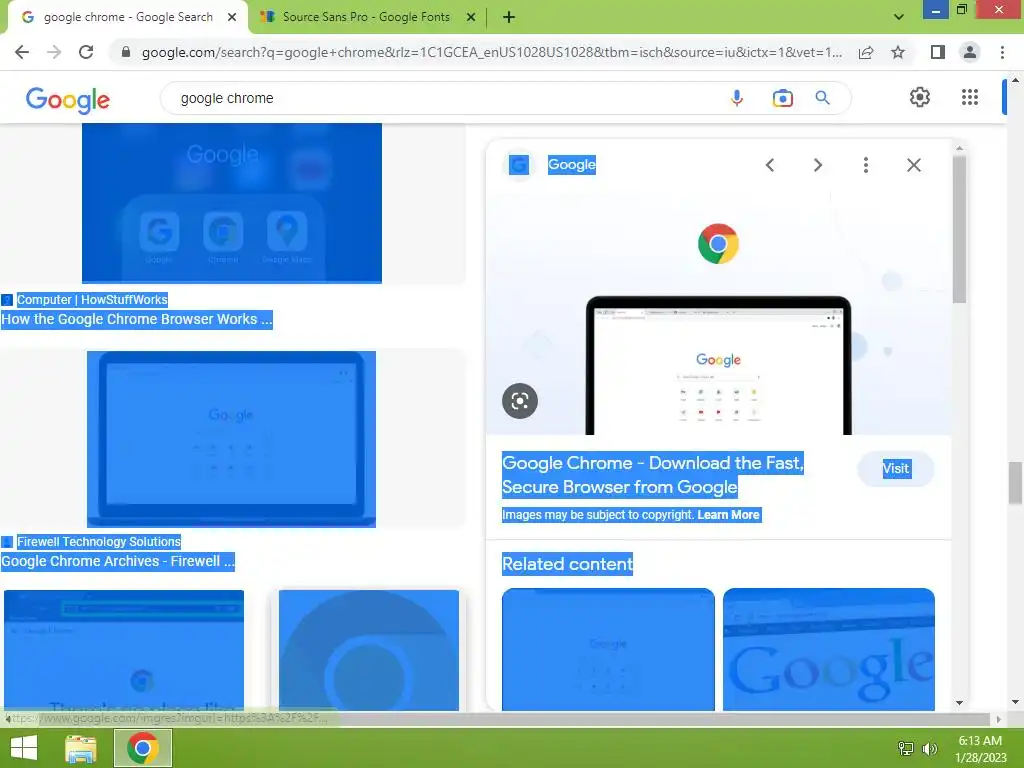
Task: Open the bottom-left browser screenshot result thumbnail
Action: [124, 650]
